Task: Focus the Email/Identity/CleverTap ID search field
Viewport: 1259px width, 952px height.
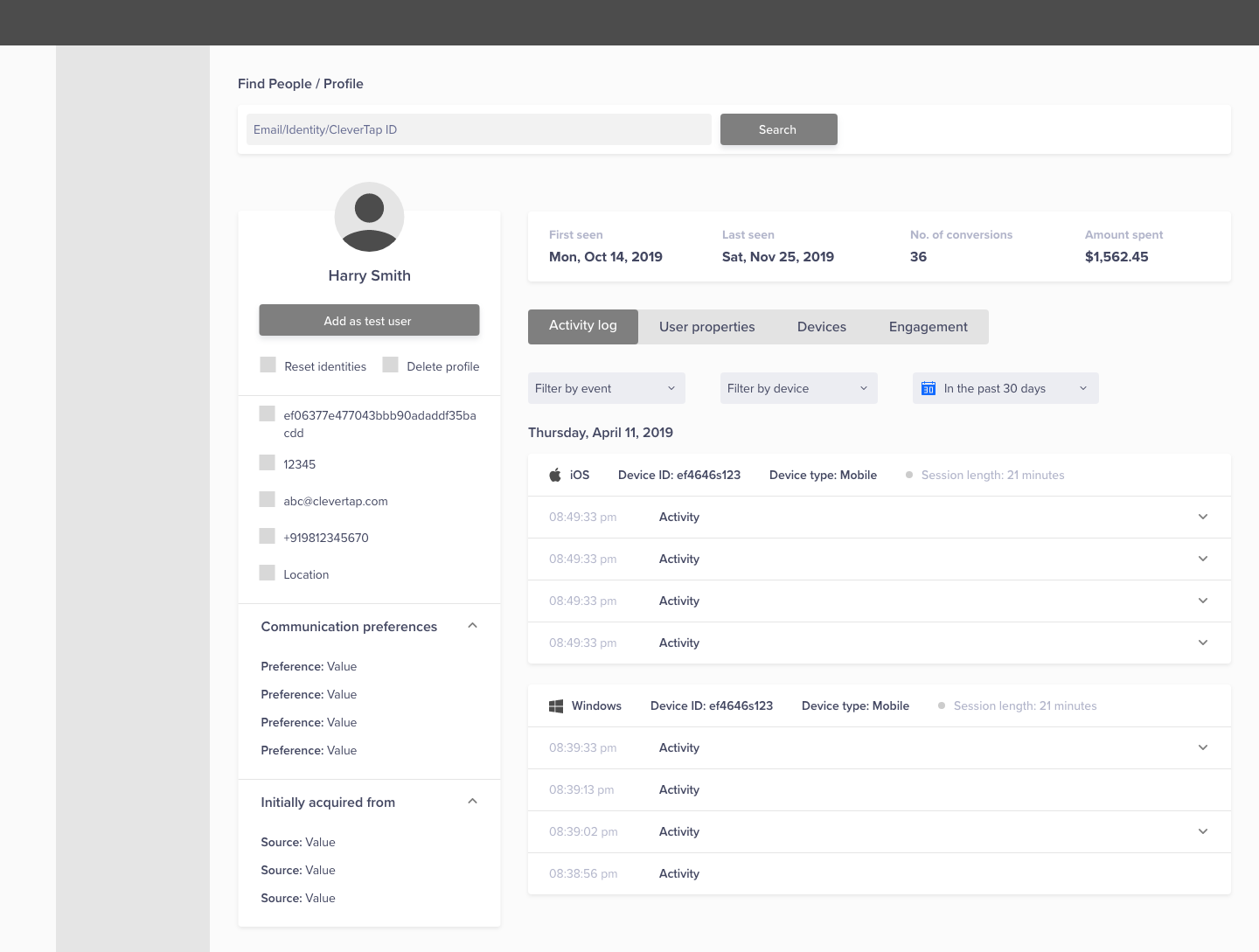Action: (x=478, y=129)
